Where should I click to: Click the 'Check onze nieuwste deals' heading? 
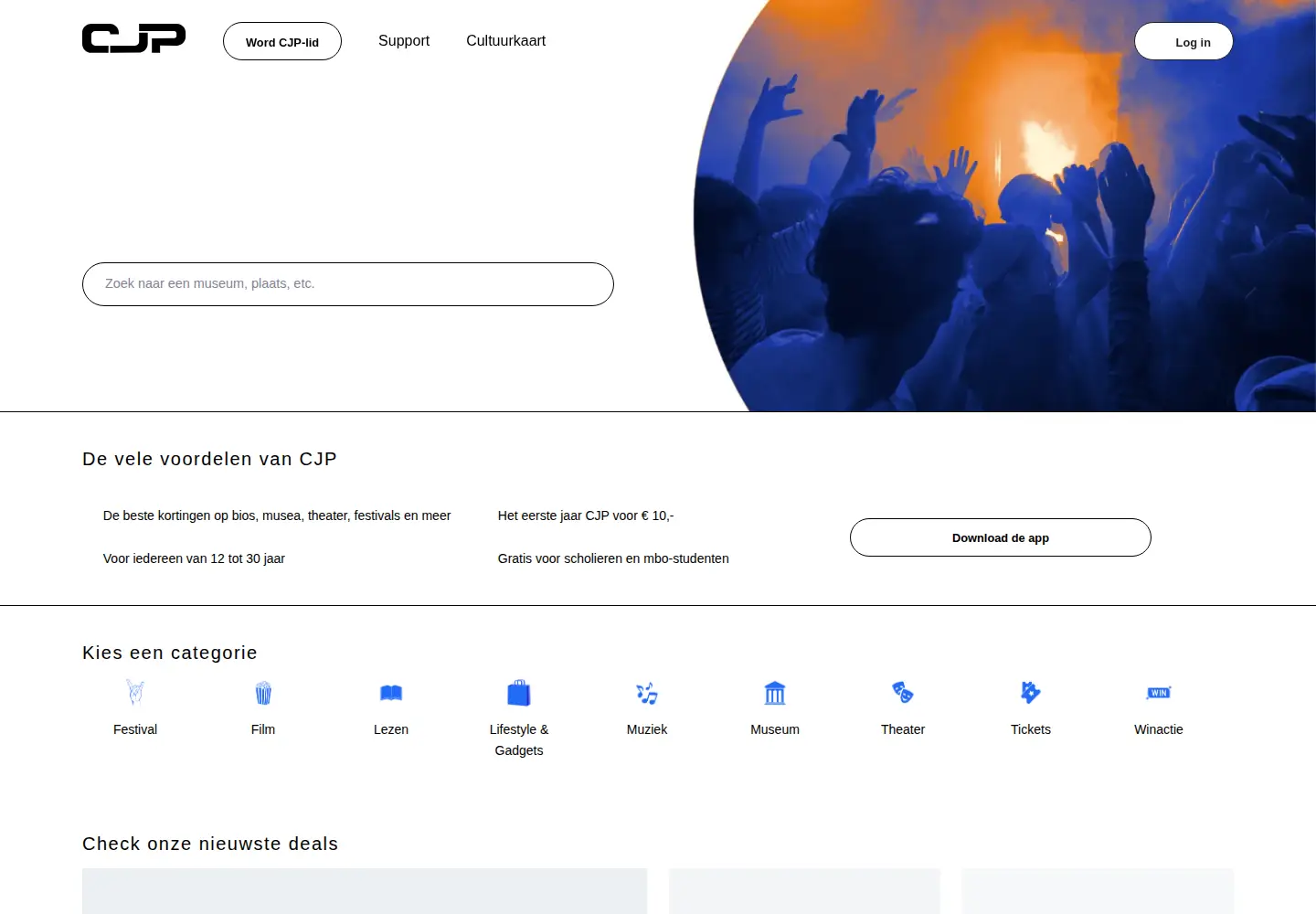pyautogui.click(x=210, y=844)
